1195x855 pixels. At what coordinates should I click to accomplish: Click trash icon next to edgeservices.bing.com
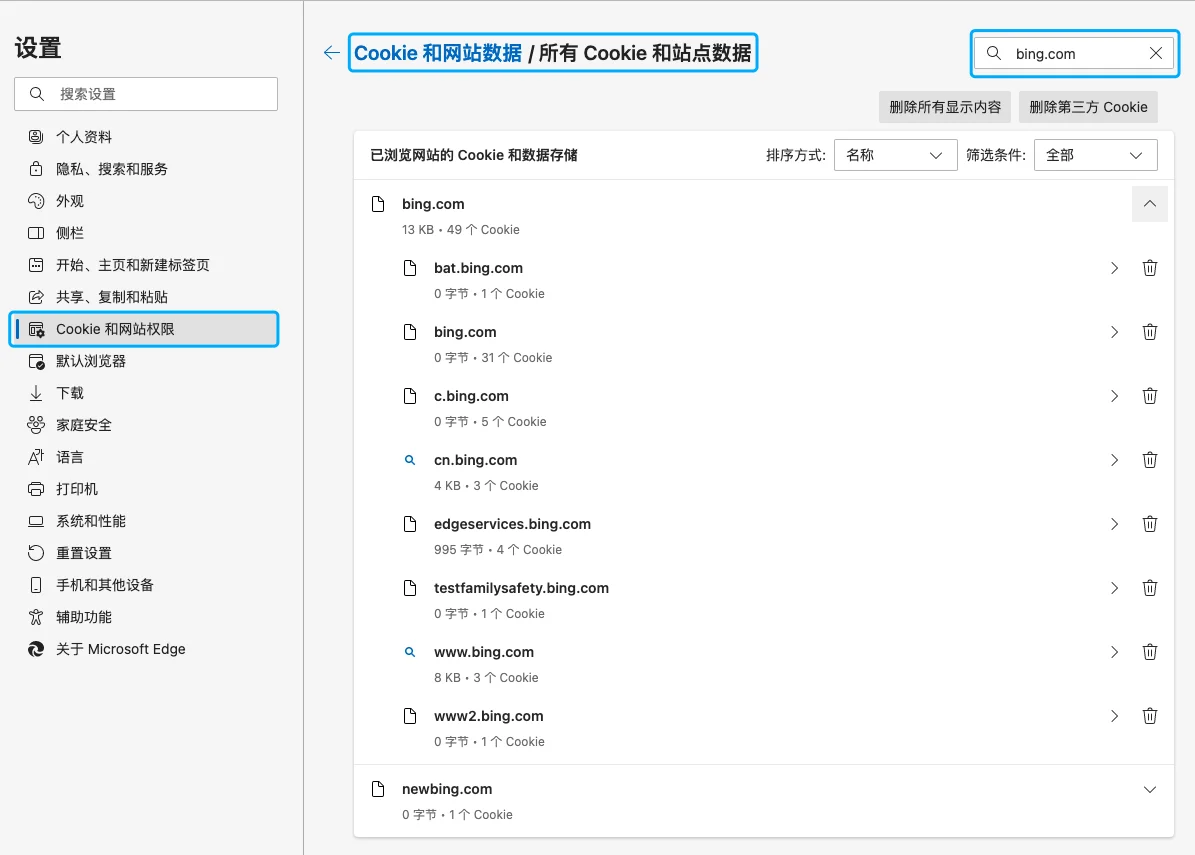tap(1149, 524)
